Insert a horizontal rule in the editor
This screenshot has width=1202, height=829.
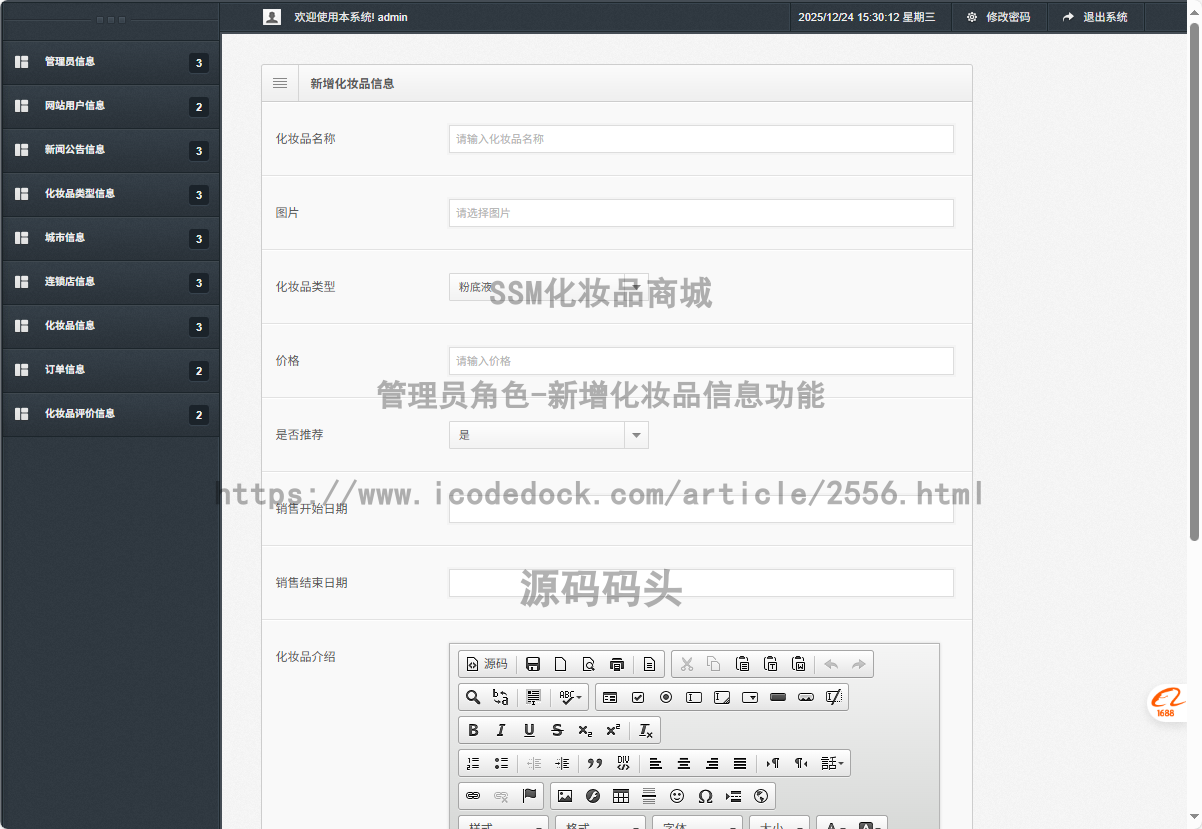tap(649, 796)
